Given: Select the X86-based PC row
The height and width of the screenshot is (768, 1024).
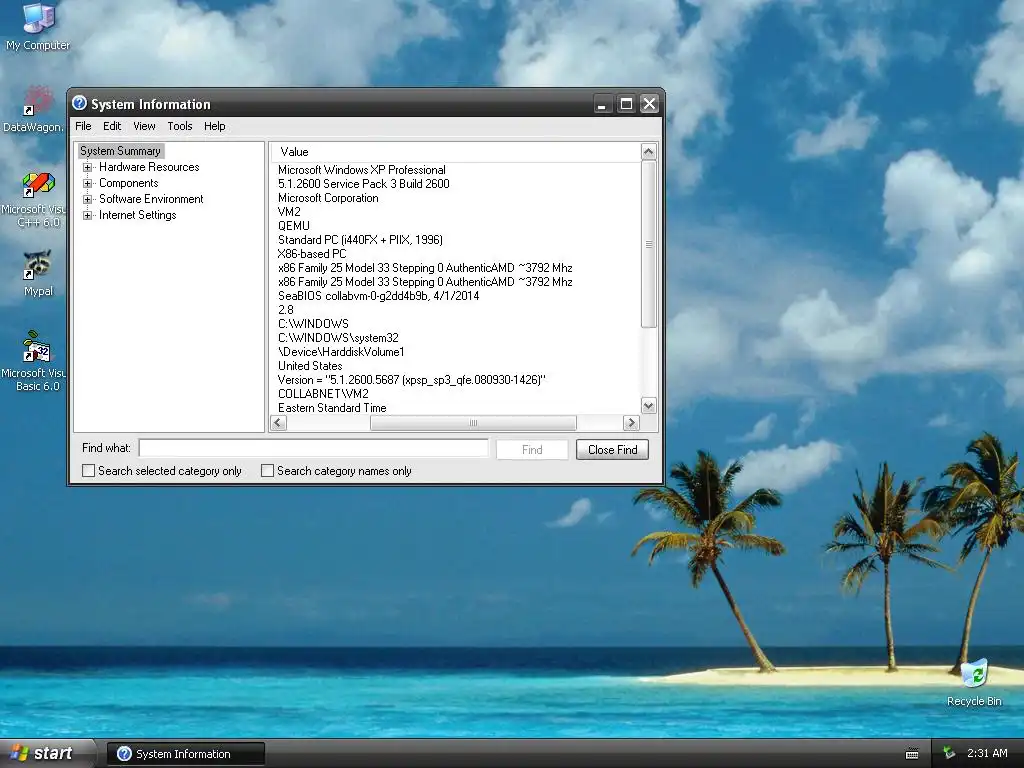Looking at the screenshot, I should pos(312,254).
